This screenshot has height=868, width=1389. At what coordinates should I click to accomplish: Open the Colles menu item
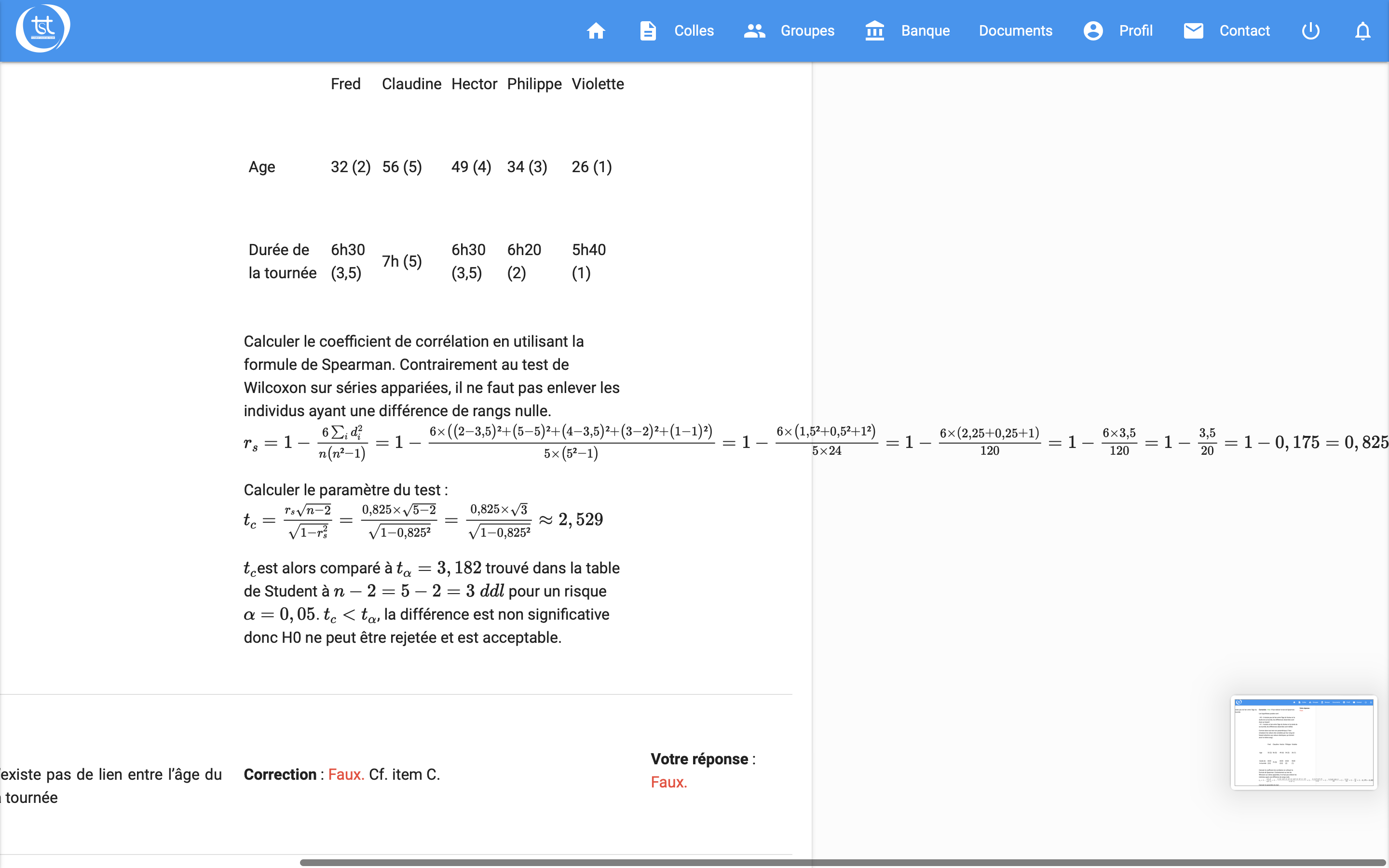(x=694, y=30)
